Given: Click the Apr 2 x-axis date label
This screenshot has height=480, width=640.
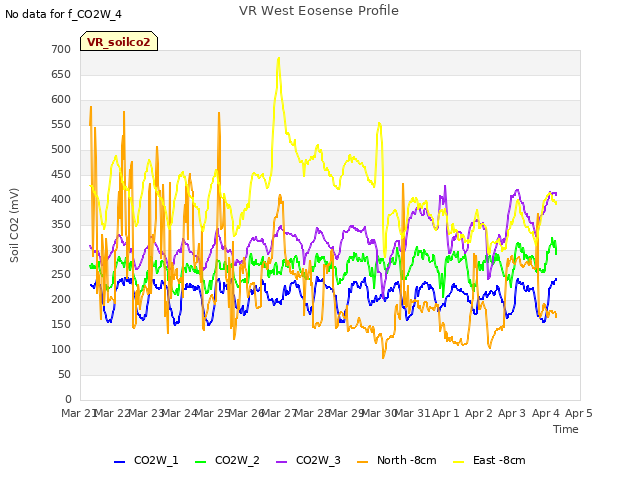Looking at the screenshot, I should pos(479,413).
